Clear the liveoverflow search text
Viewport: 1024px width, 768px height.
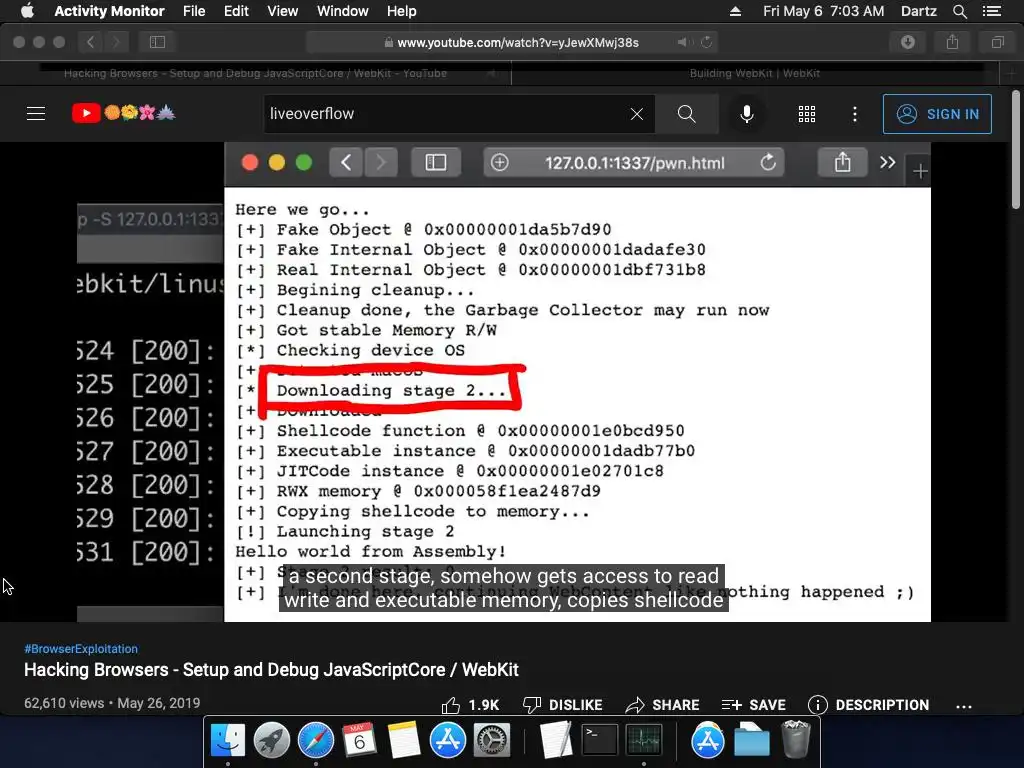pos(637,114)
